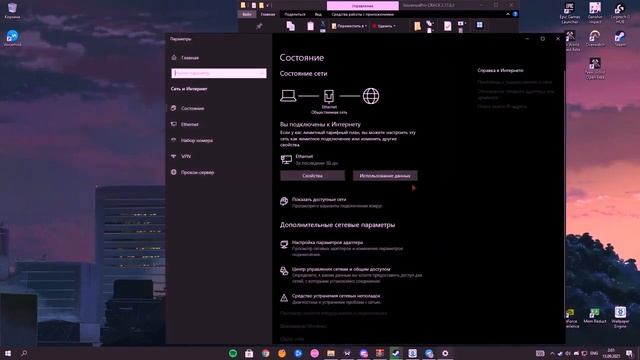Open the Windows Start menu

coord(8,353)
